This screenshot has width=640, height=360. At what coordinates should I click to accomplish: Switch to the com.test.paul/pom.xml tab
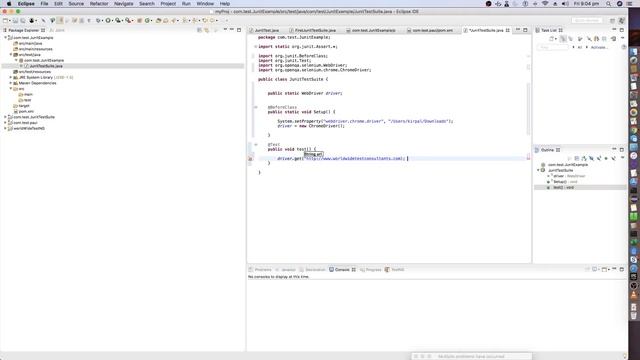[433, 30]
